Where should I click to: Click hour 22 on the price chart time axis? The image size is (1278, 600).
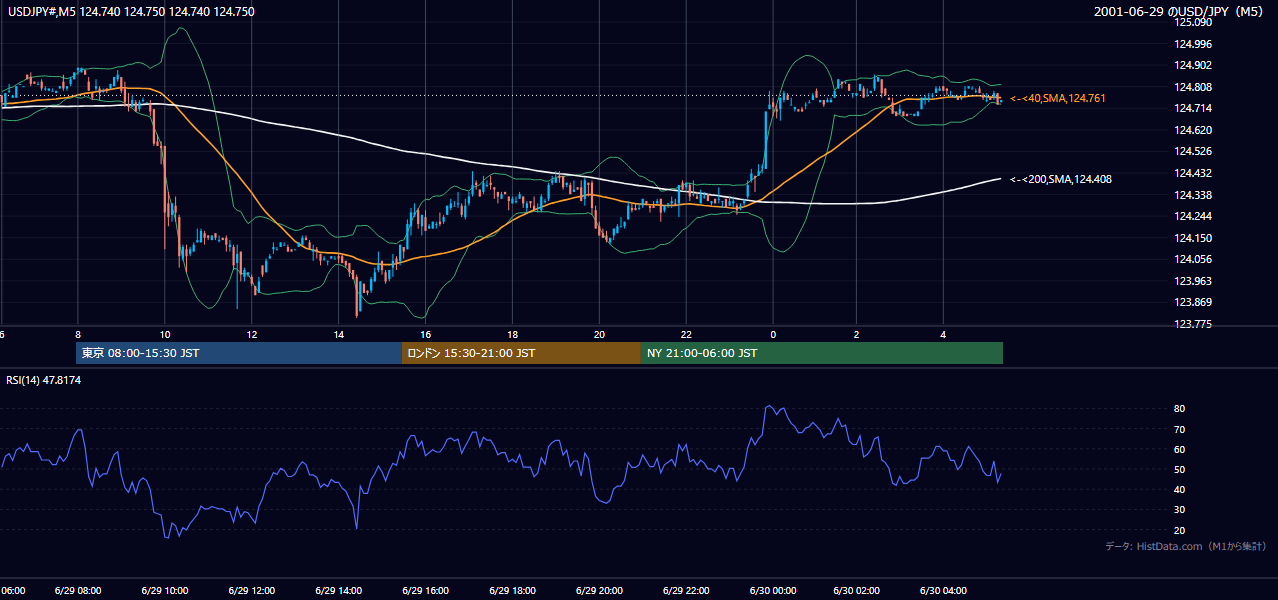(686, 334)
